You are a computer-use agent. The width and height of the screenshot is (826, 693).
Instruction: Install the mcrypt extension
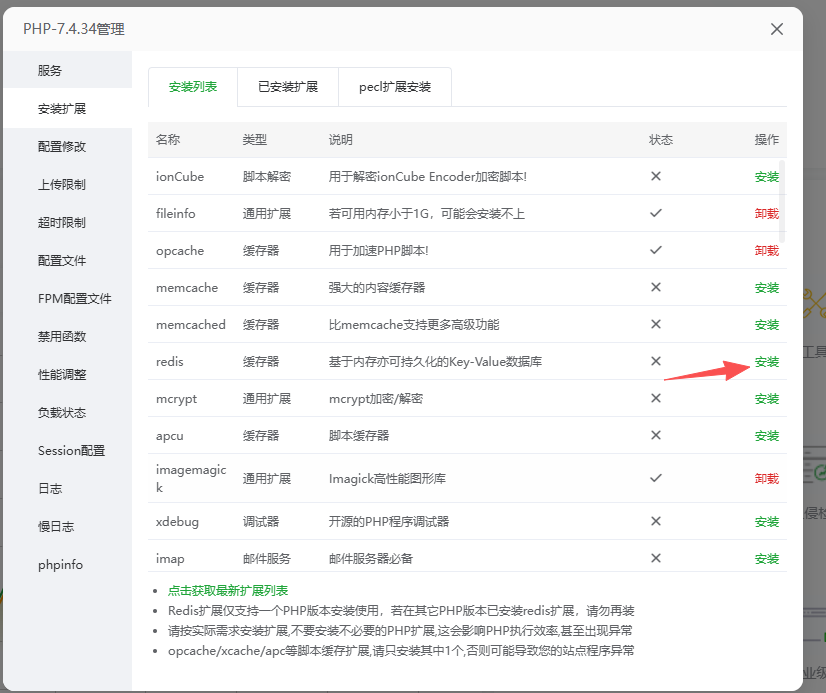766,399
